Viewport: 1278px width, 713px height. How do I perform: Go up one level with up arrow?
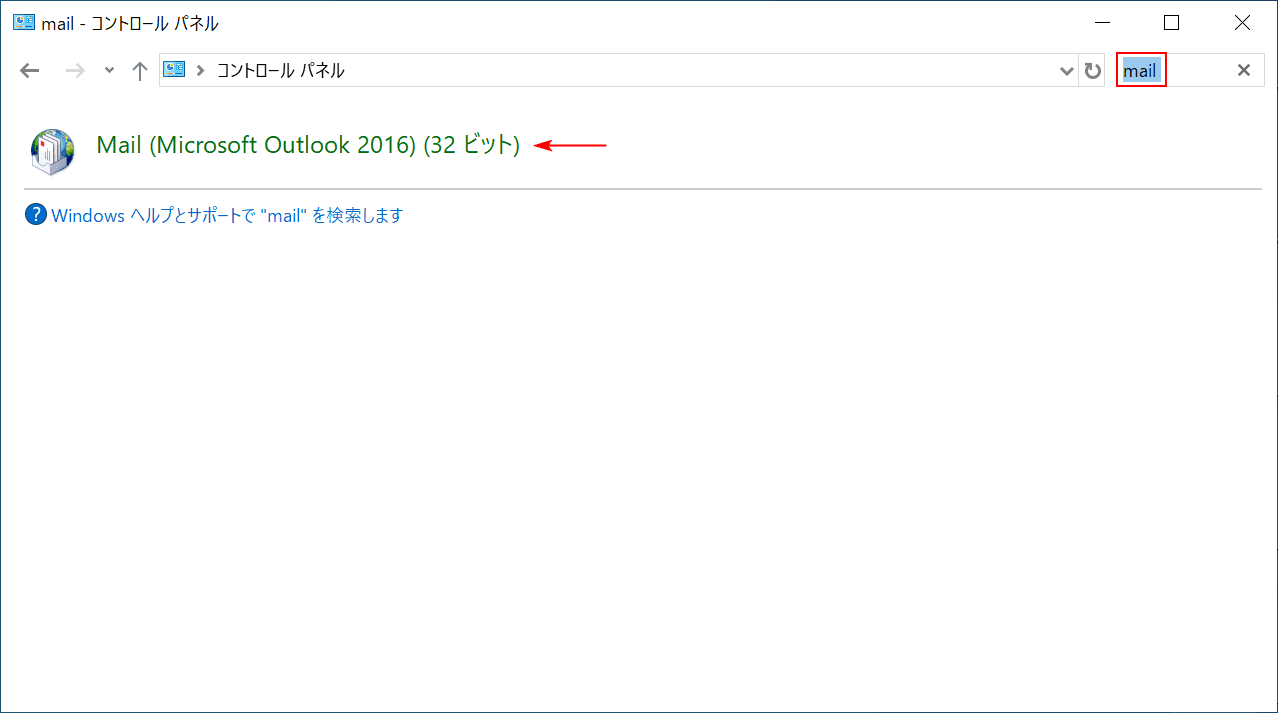(140, 71)
